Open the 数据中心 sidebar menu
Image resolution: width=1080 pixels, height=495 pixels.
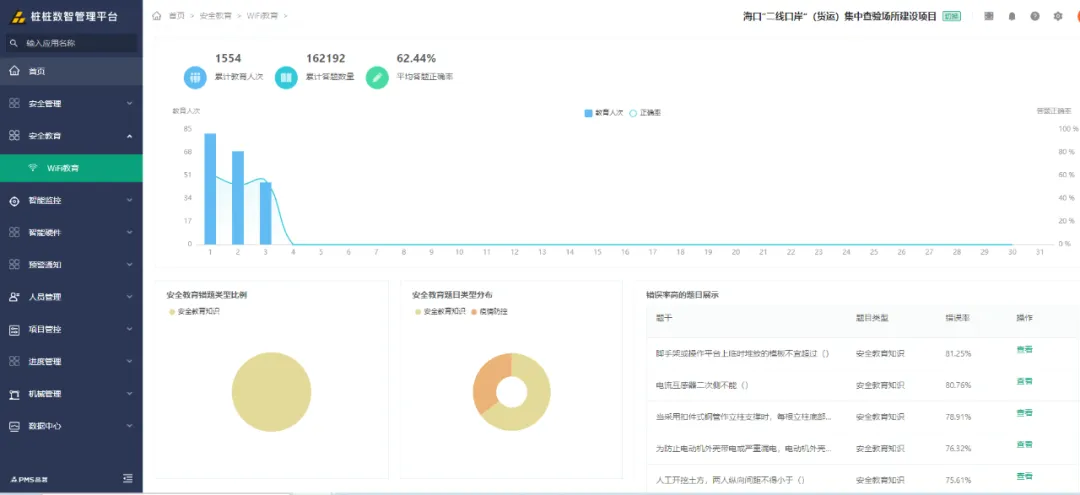[72, 426]
